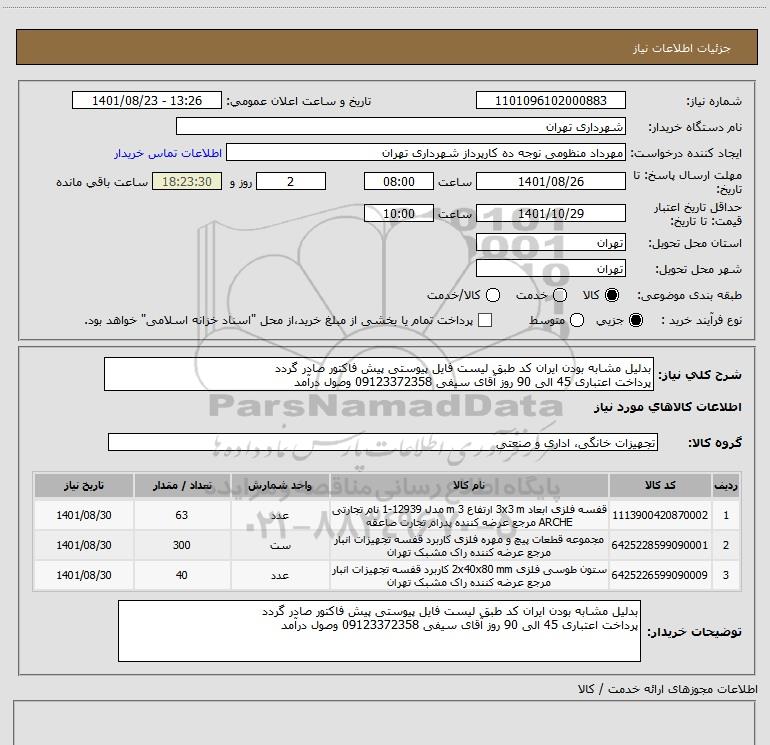Image resolution: width=770 pixels, height=745 pixels.
Task: Click product code 6425226599090009
Action: [x=660, y=575]
